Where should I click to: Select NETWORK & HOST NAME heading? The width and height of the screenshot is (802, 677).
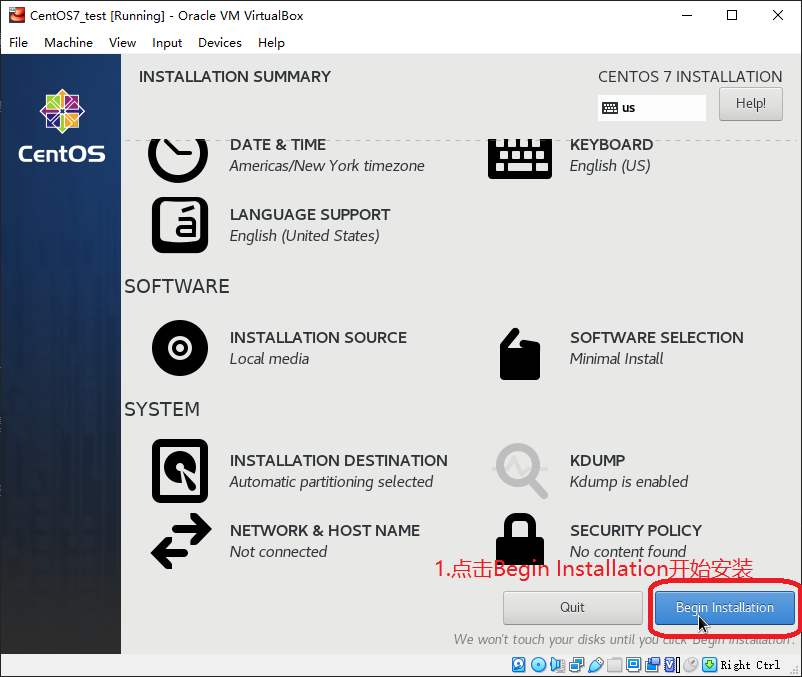(x=325, y=530)
